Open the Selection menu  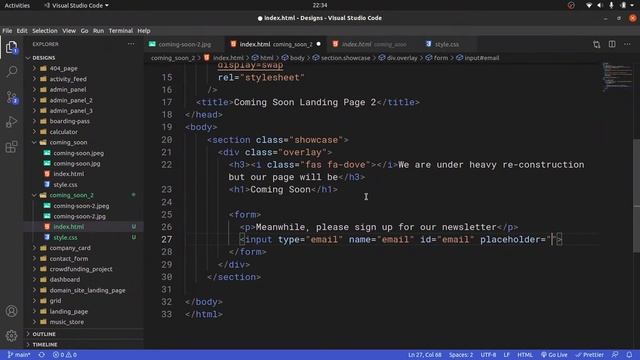(45, 31)
